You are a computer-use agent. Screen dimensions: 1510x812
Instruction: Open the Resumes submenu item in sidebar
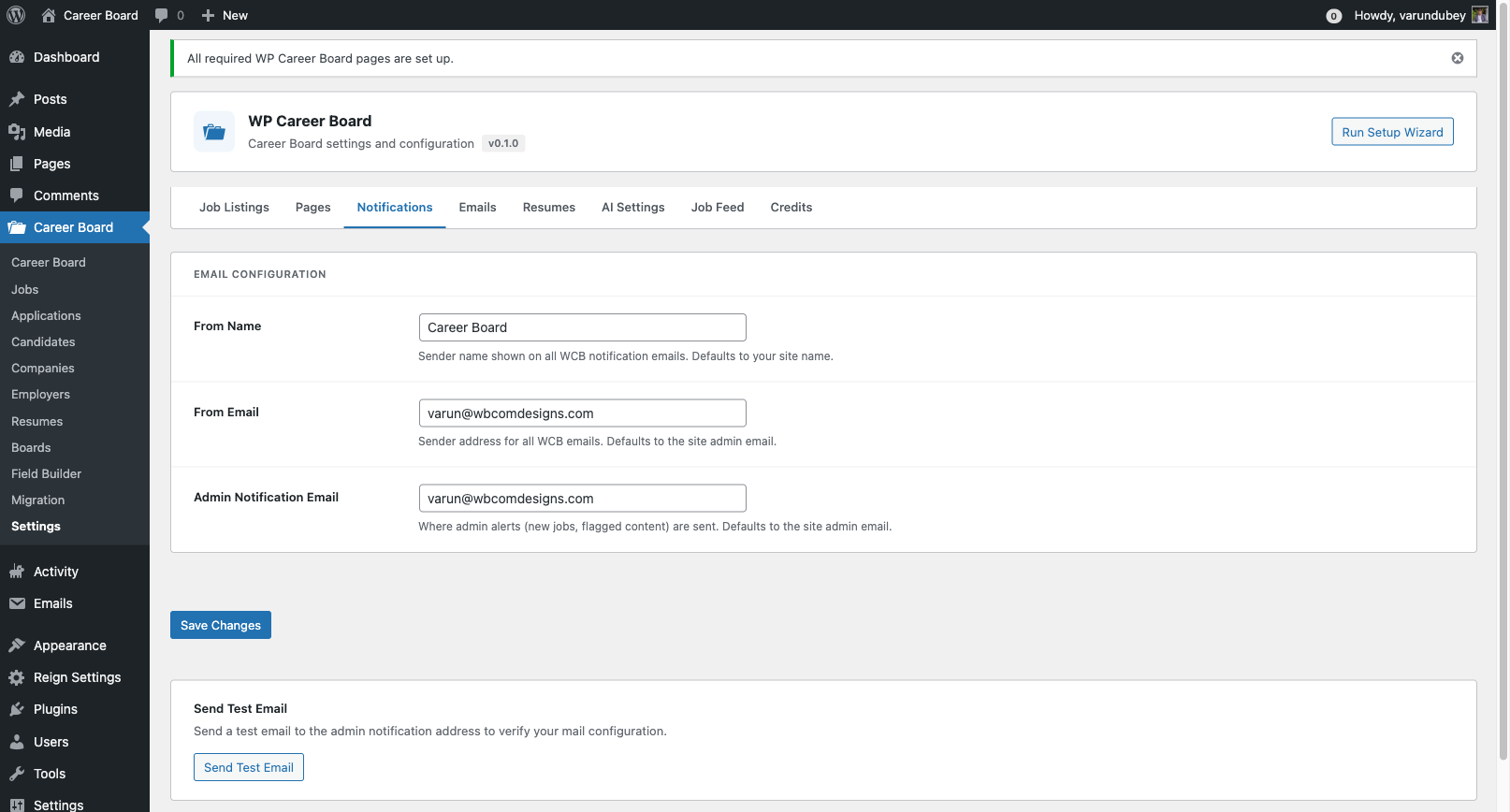click(x=37, y=422)
